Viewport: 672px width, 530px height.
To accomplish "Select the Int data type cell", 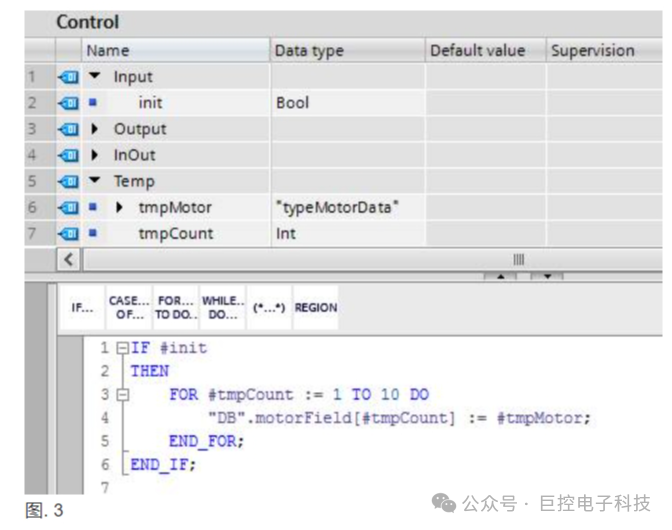I will click(348, 234).
